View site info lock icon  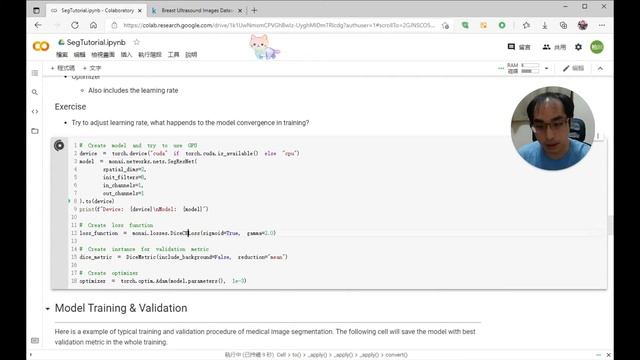[x=114, y=25]
